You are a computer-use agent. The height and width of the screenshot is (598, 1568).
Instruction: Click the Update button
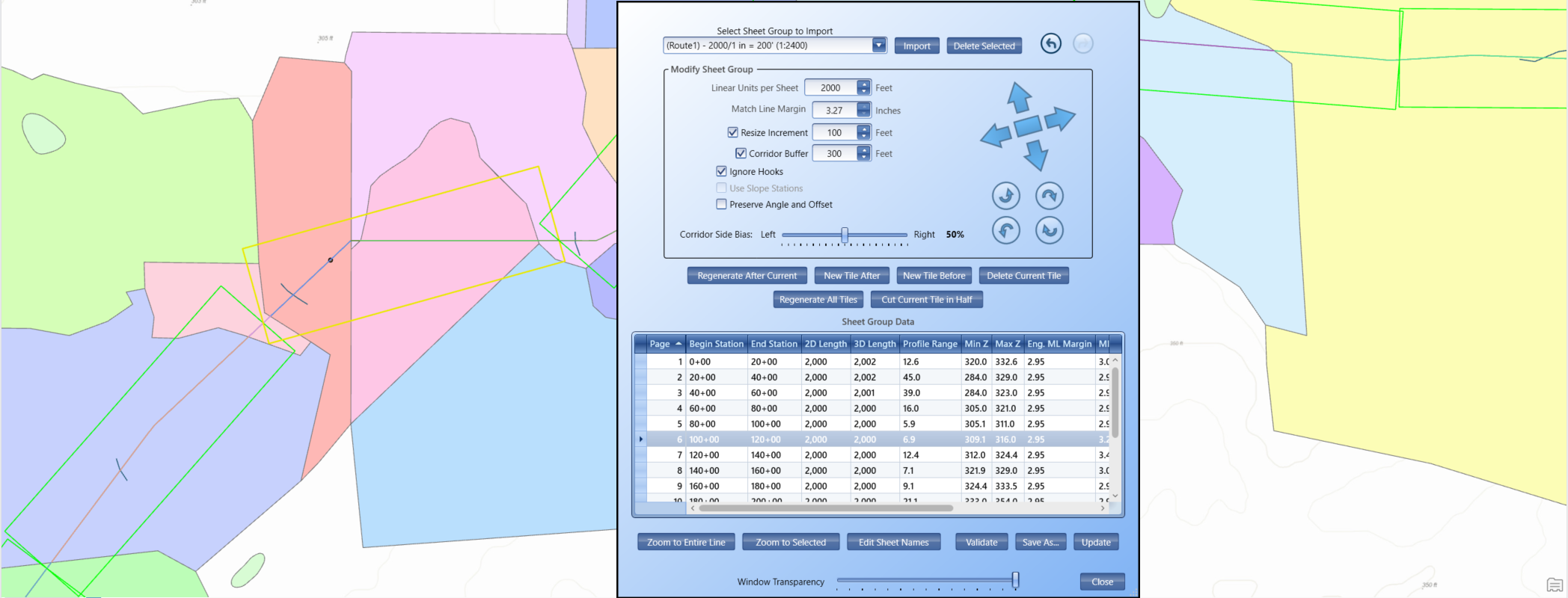pyautogui.click(x=1096, y=542)
